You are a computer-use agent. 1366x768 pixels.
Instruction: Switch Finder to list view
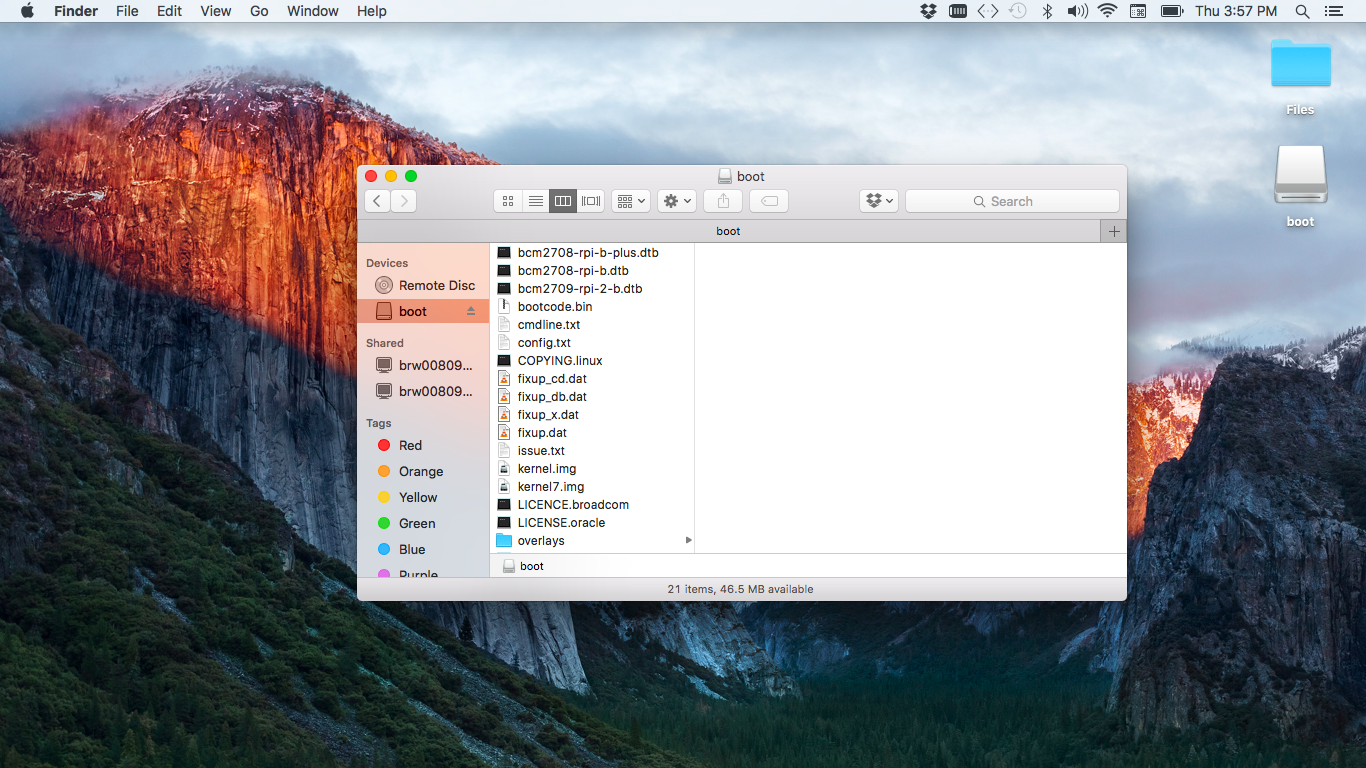(x=536, y=201)
